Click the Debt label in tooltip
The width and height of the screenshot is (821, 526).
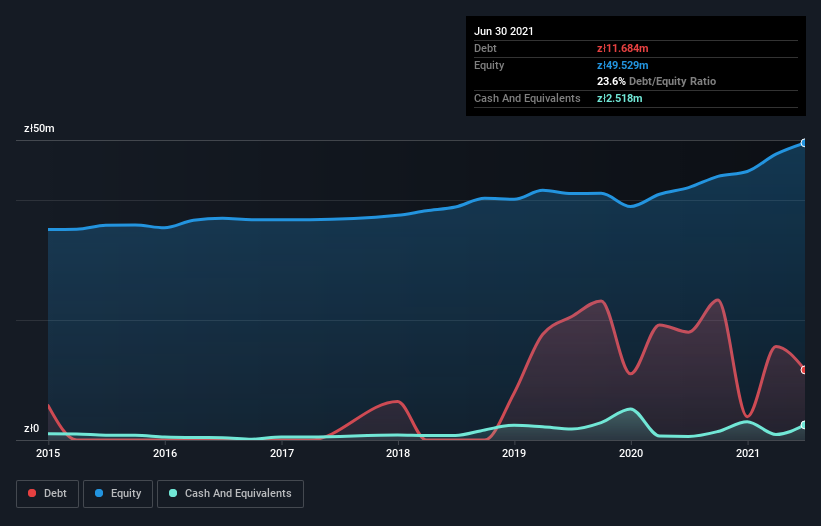coord(485,48)
